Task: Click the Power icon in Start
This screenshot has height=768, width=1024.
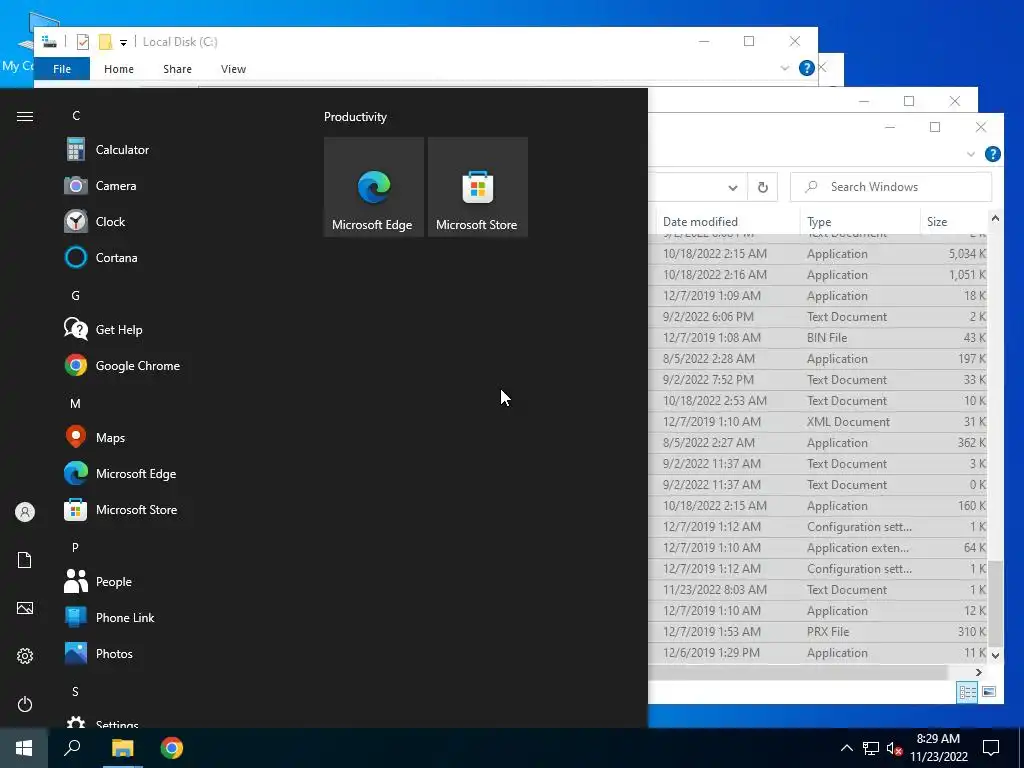Action: click(25, 704)
